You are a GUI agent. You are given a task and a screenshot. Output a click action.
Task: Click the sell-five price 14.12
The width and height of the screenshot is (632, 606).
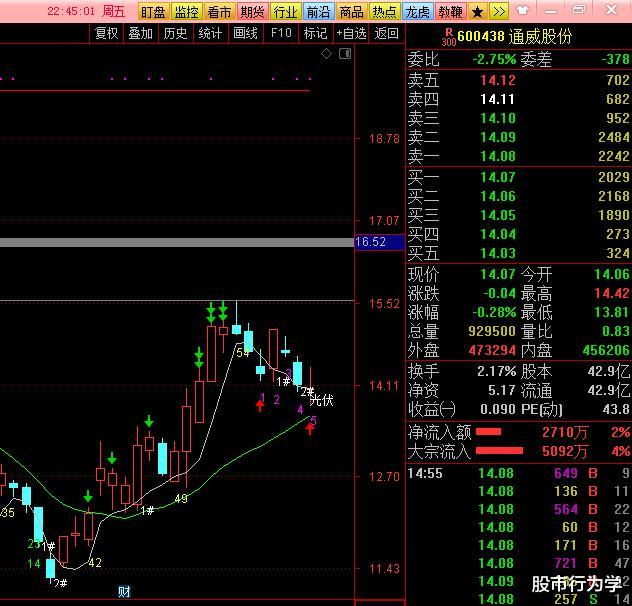coord(498,80)
